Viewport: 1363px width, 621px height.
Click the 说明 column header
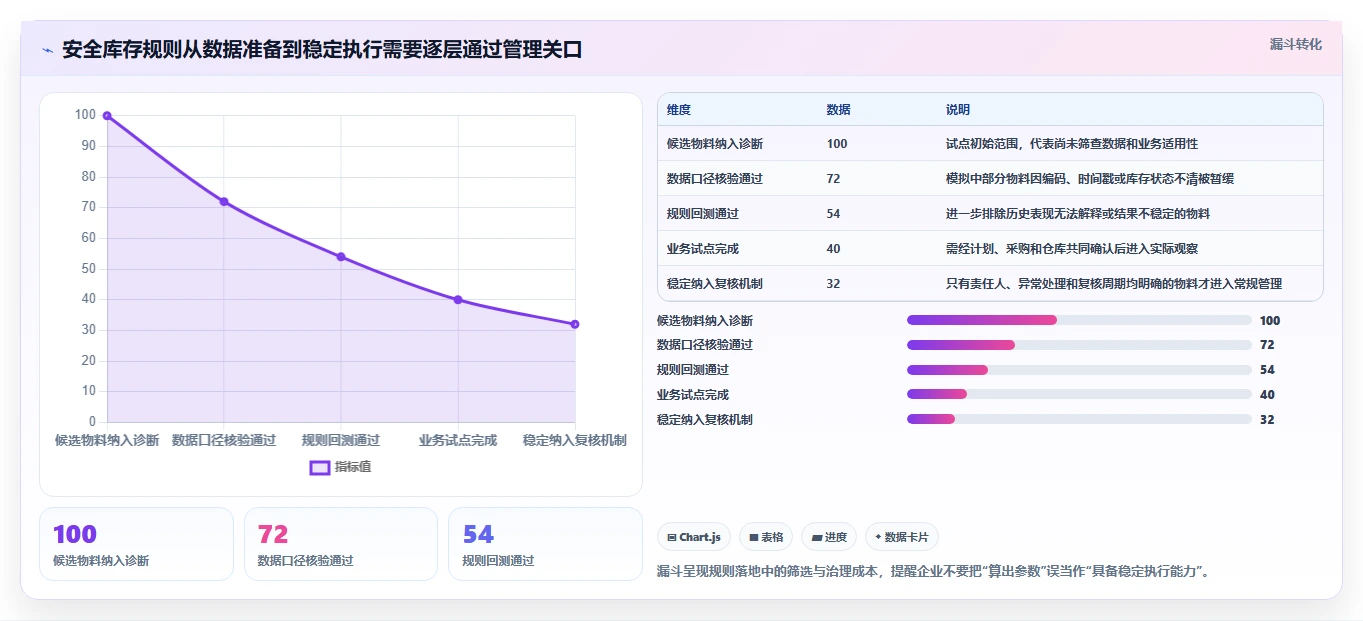(x=958, y=110)
